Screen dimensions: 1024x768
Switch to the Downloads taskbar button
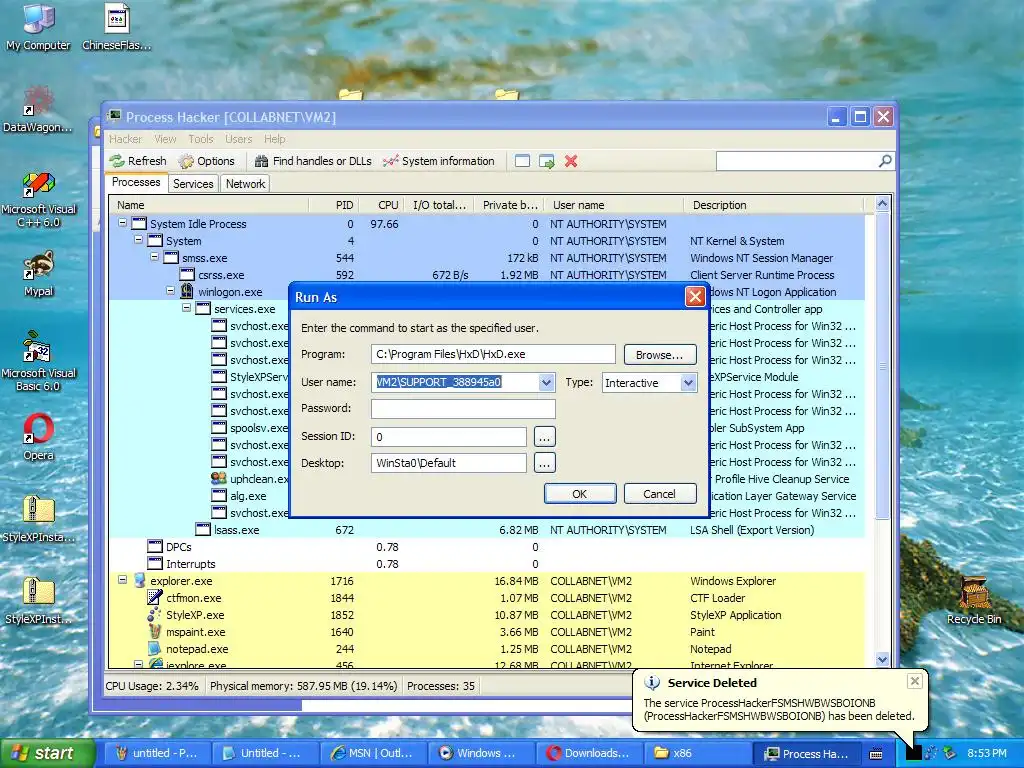point(589,753)
